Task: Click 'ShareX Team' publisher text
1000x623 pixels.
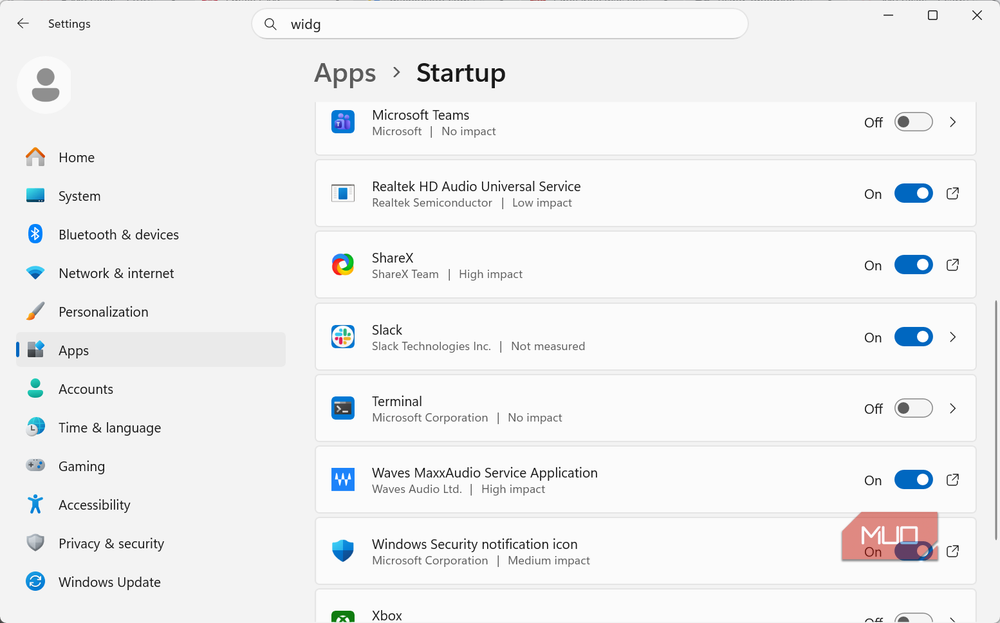Action: pos(405,274)
